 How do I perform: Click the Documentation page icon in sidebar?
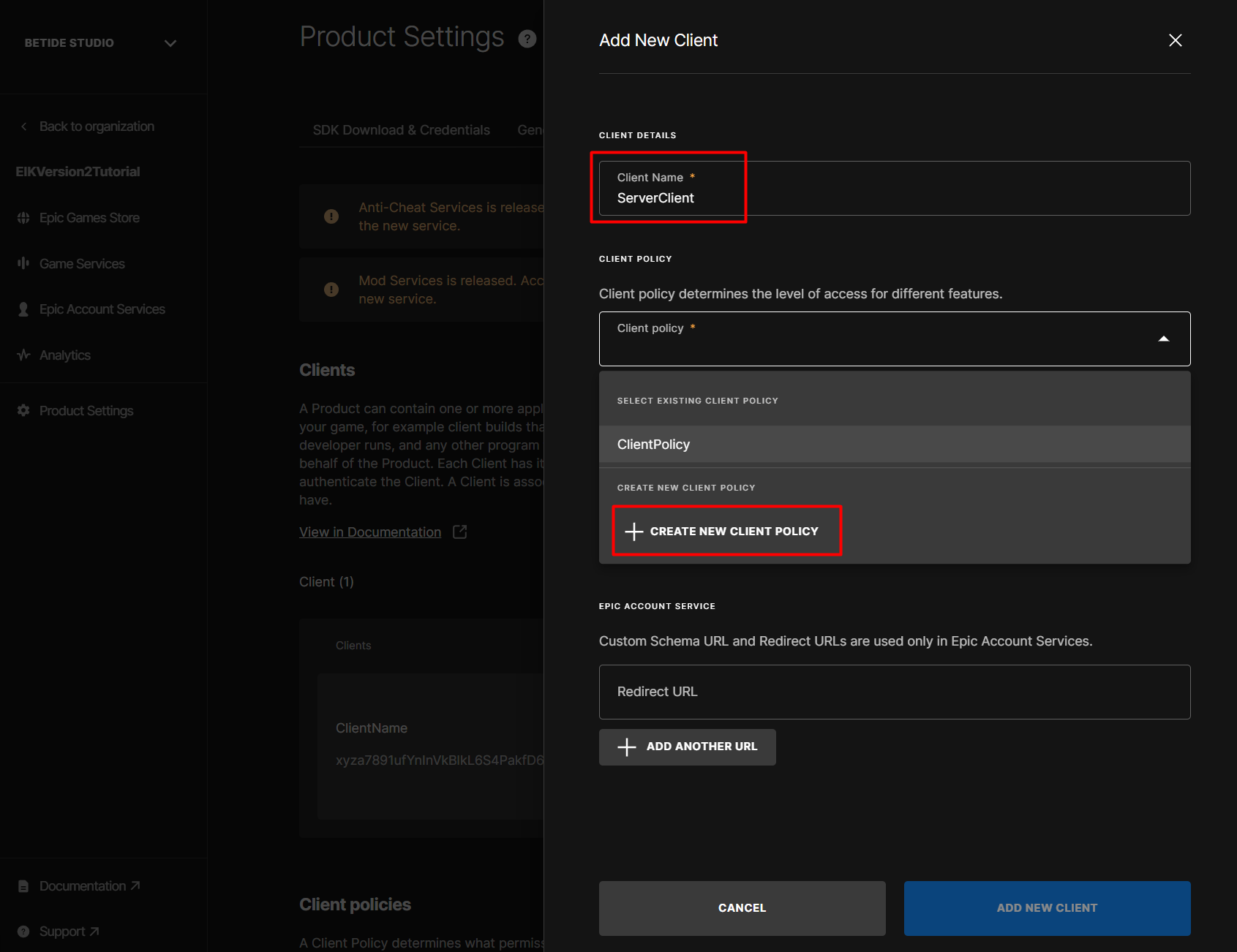[23, 886]
